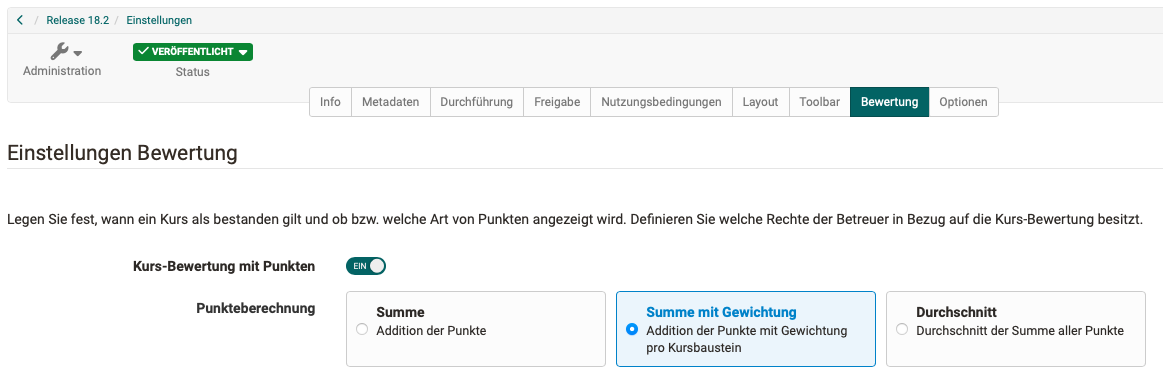Viewport: 1163px width, 381px height.
Task: Open the Release 18.2 breadcrumb link
Action: point(77,20)
